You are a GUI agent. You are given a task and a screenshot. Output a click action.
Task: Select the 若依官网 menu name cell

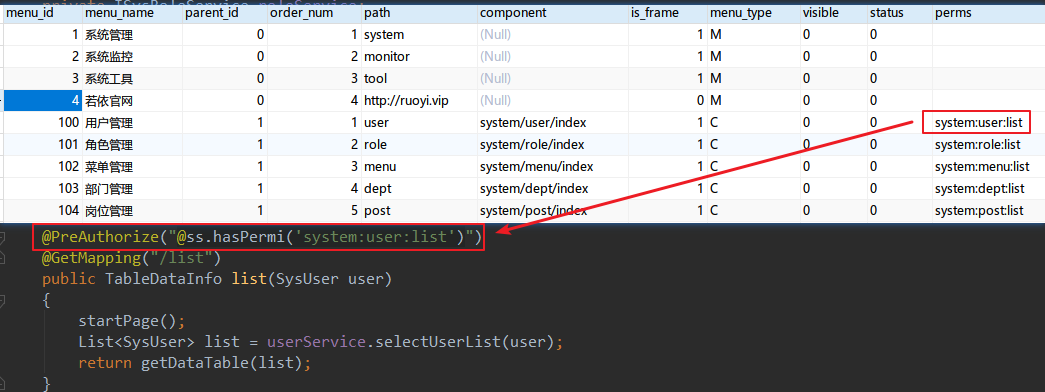132,101
